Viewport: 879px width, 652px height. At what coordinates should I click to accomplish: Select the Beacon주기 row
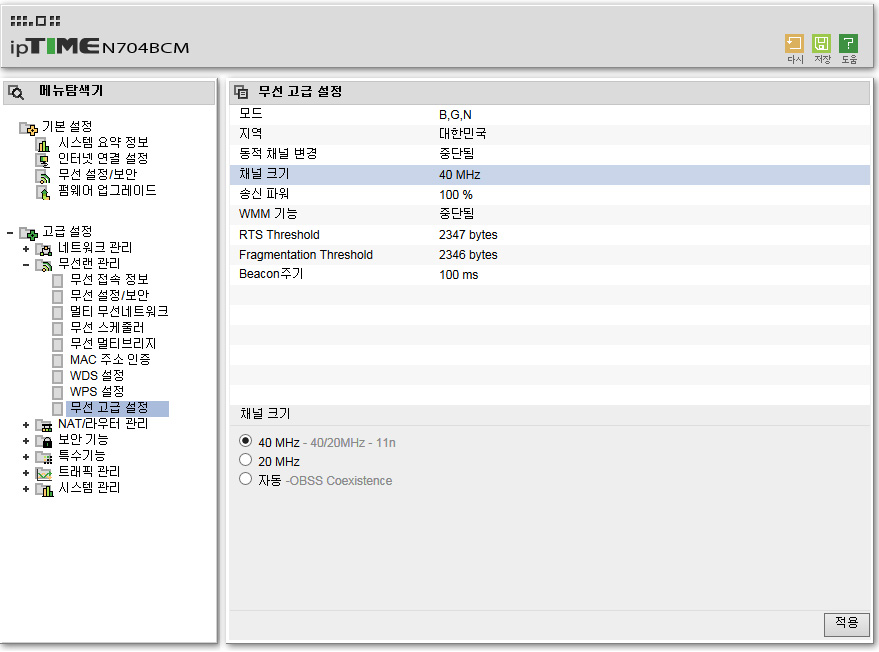click(549, 274)
